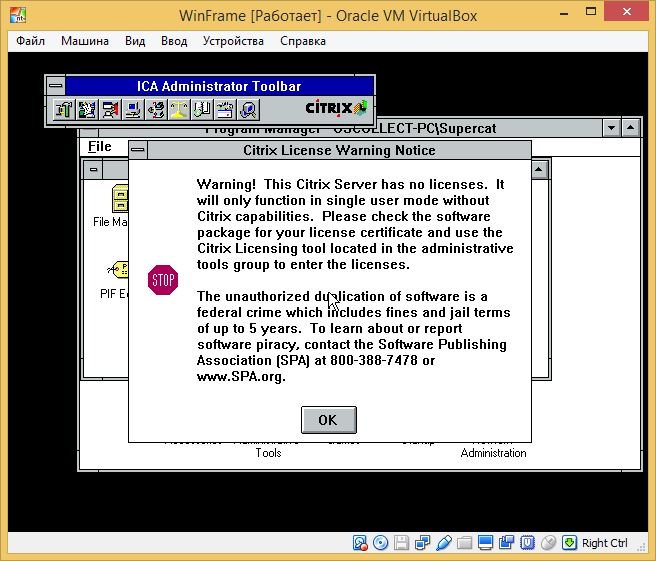Click the mouse integration status icon

(x=548, y=543)
